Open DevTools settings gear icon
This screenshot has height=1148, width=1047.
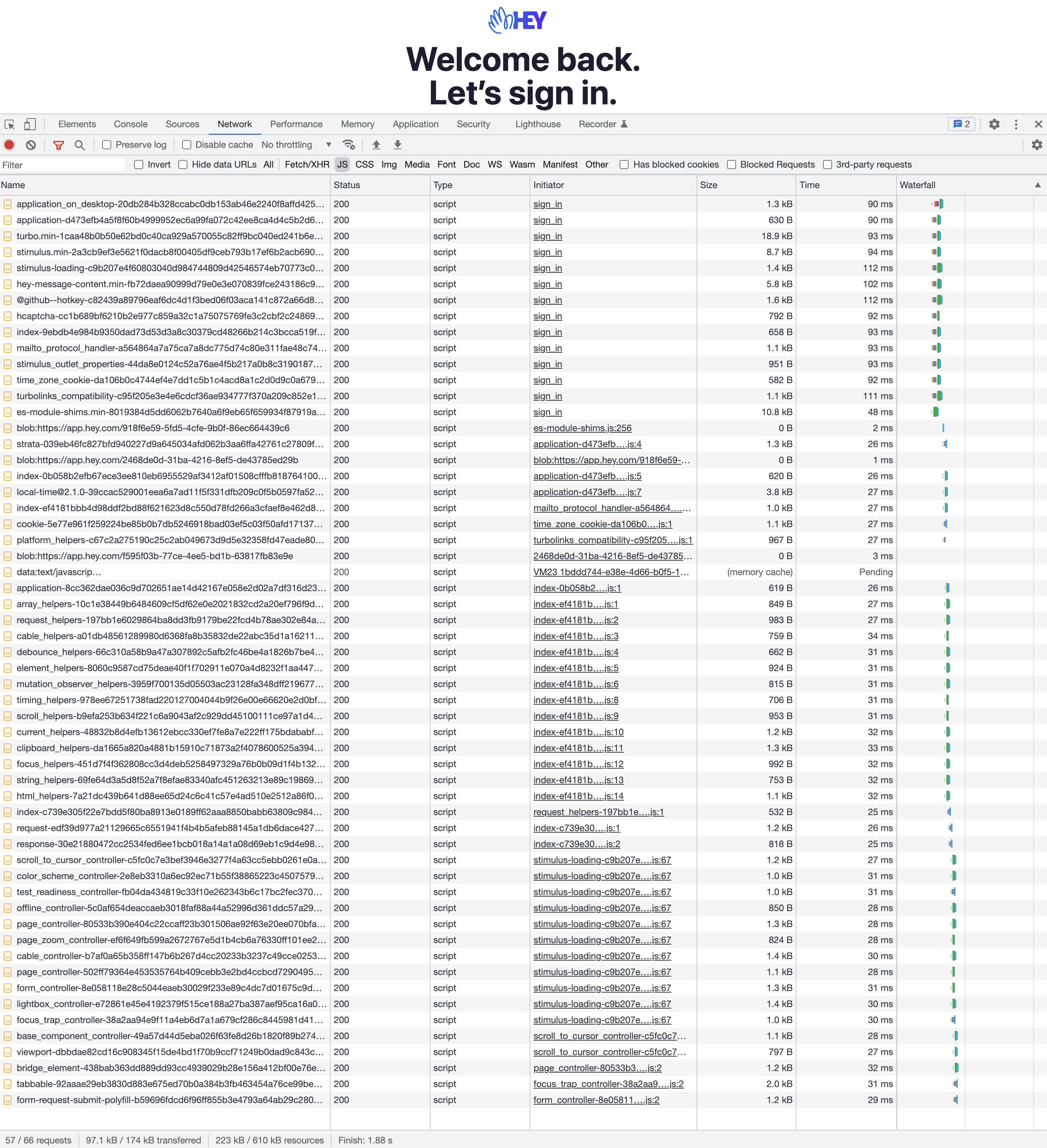994,124
